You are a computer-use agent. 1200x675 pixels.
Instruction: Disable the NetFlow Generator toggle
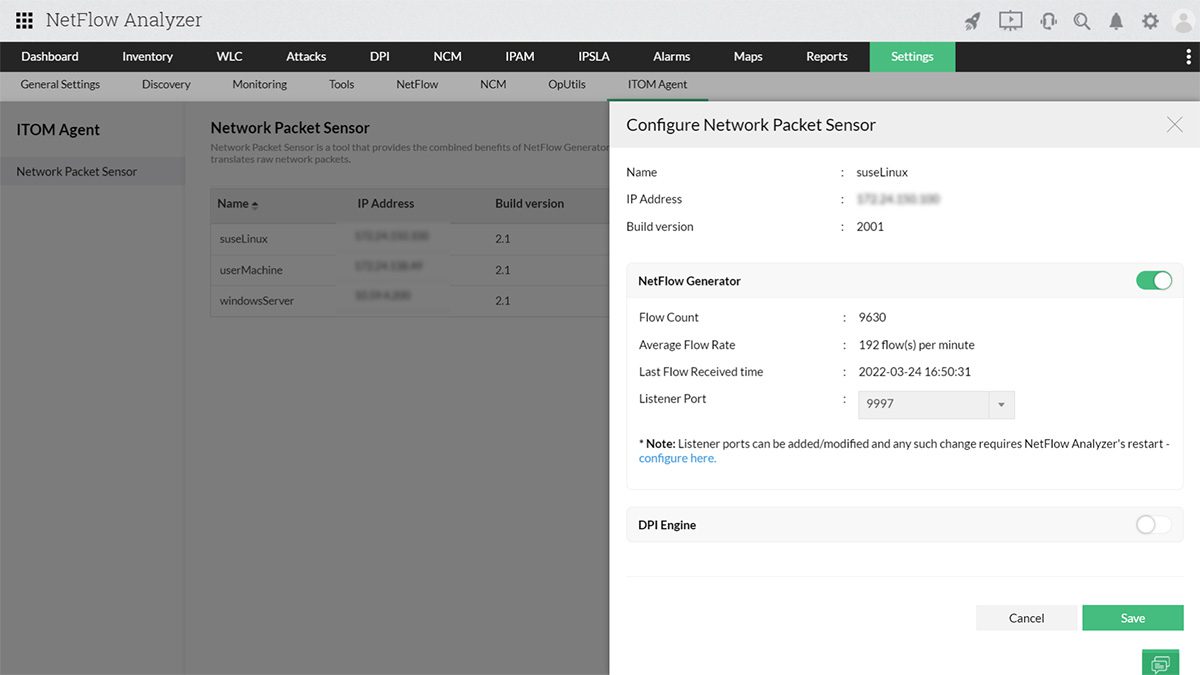click(1153, 281)
